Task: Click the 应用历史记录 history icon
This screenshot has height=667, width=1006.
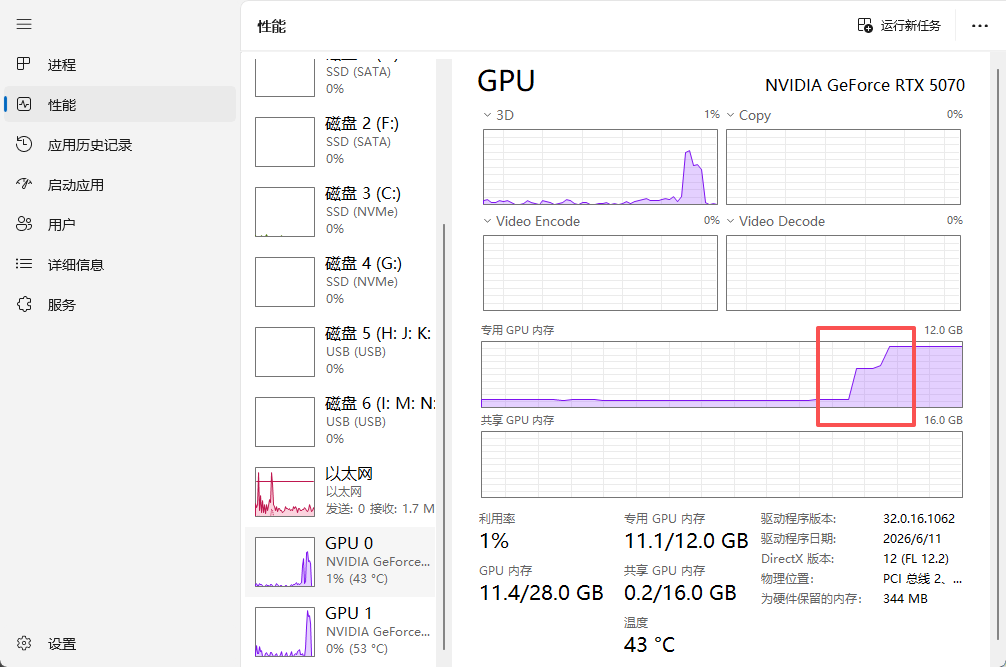Action: pyautogui.click(x=24, y=144)
